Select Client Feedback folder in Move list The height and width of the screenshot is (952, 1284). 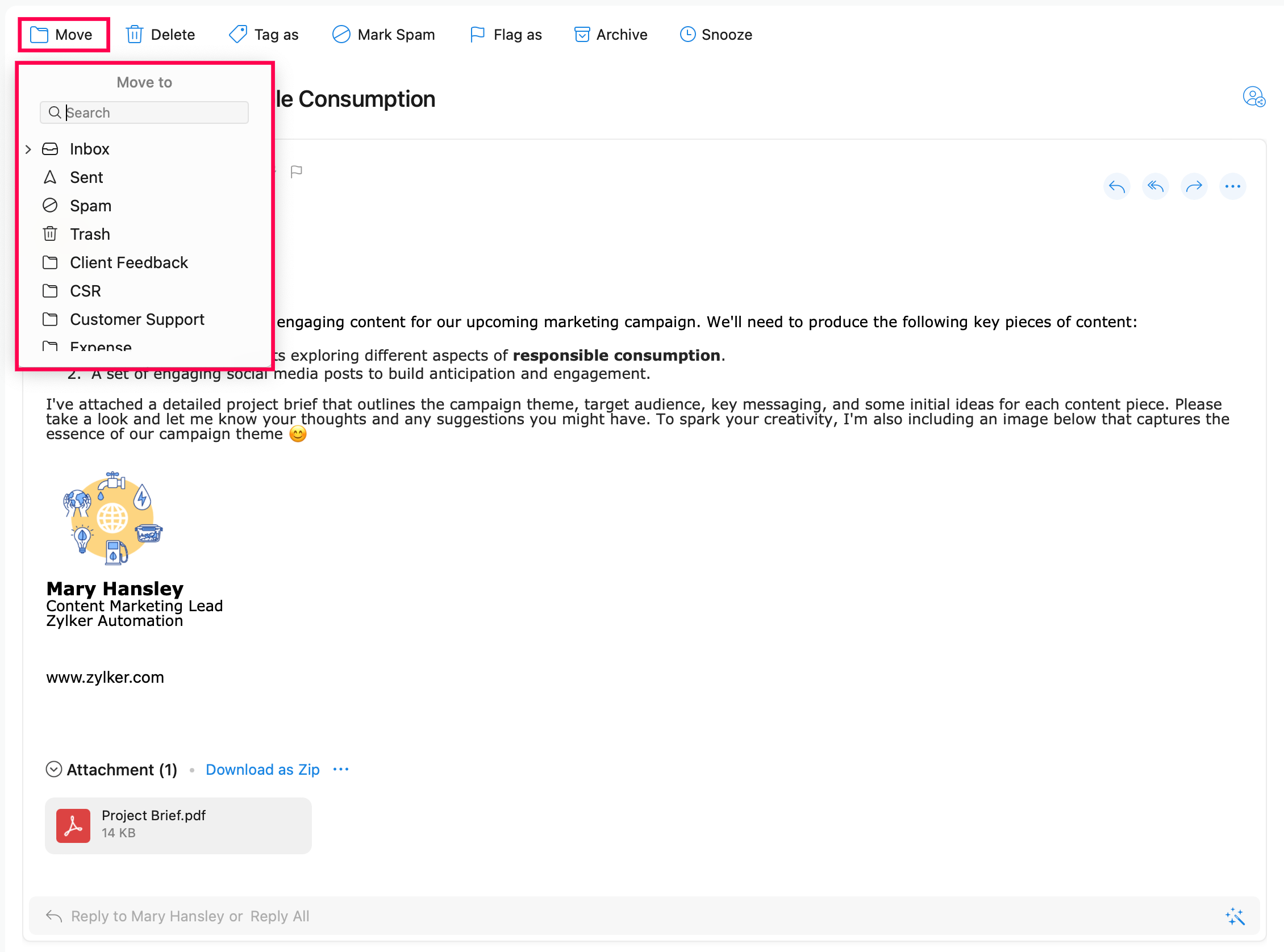point(128,263)
